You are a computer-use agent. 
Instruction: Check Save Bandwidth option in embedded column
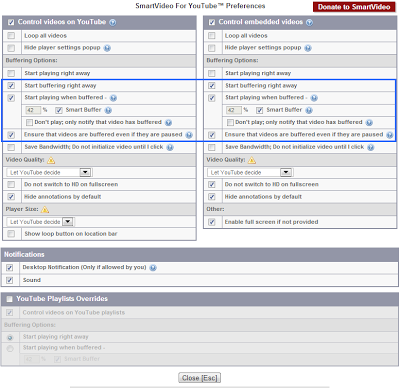tap(212, 147)
